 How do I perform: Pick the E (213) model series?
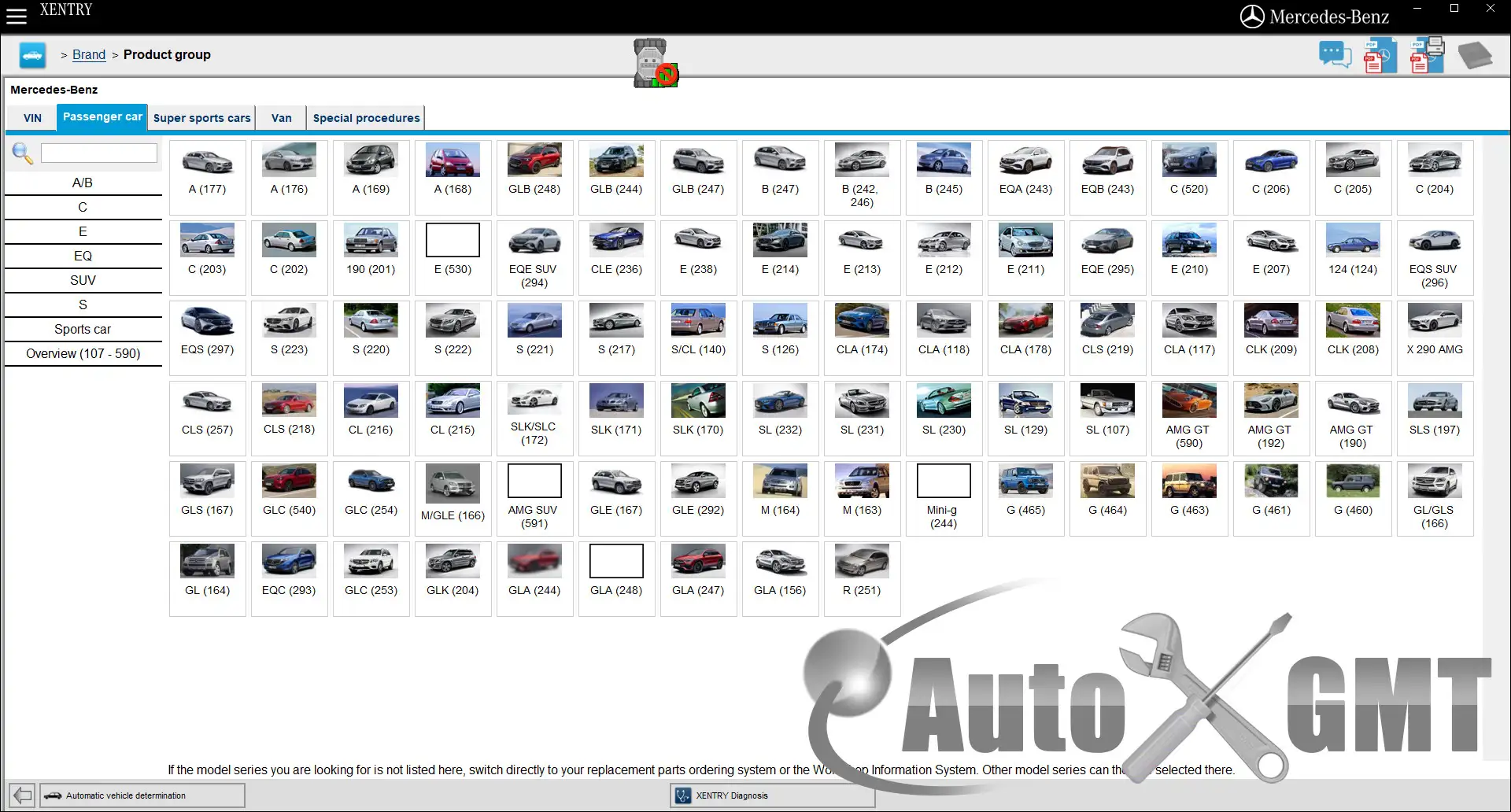(x=863, y=258)
